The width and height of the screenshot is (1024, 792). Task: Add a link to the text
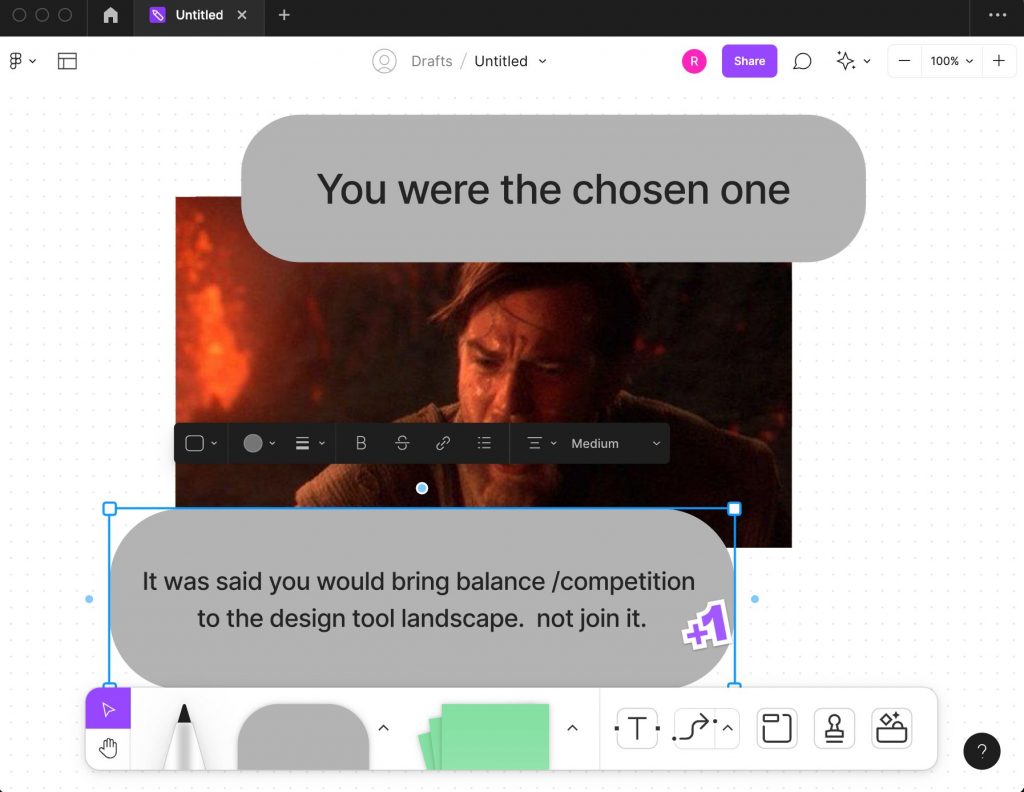click(x=443, y=443)
